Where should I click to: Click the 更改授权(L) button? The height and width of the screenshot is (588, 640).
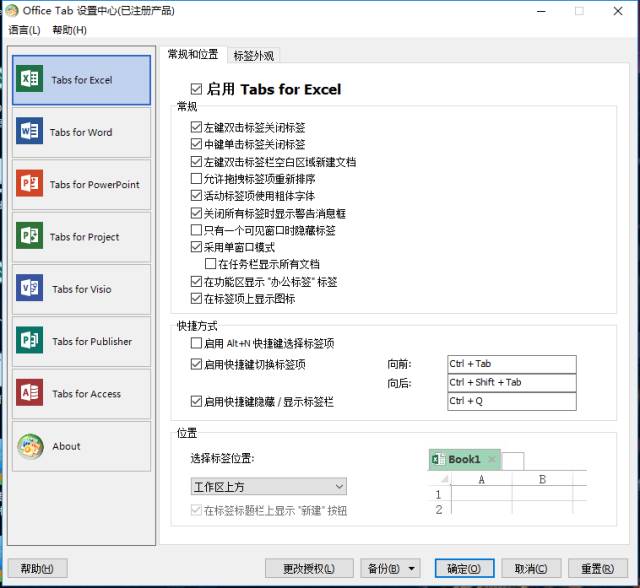pyautogui.click(x=309, y=568)
